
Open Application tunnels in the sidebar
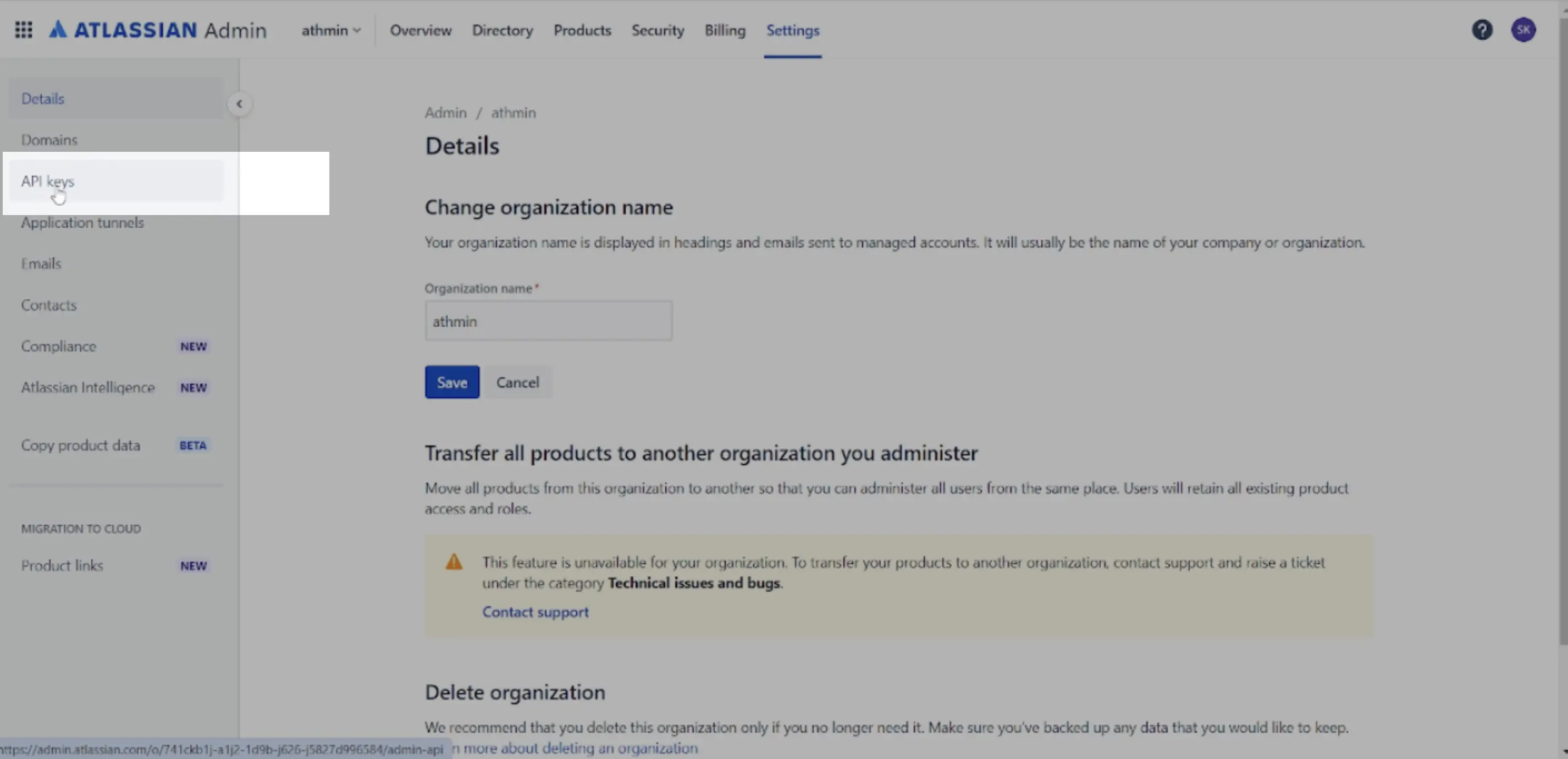(x=116, y=222)
